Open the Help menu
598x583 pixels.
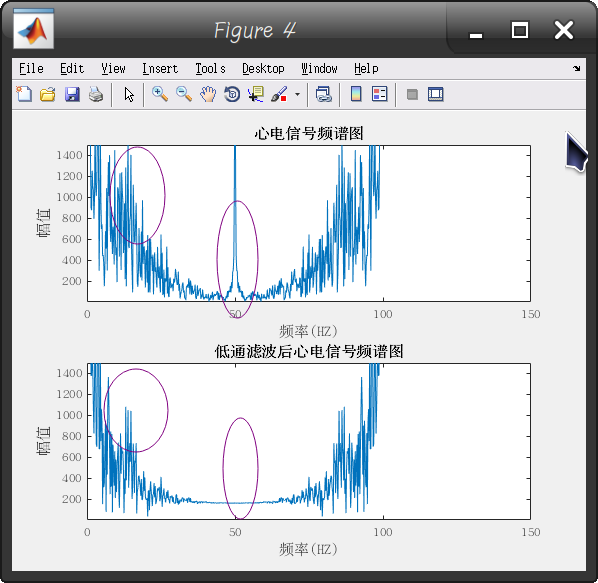(x=366, y=69)
